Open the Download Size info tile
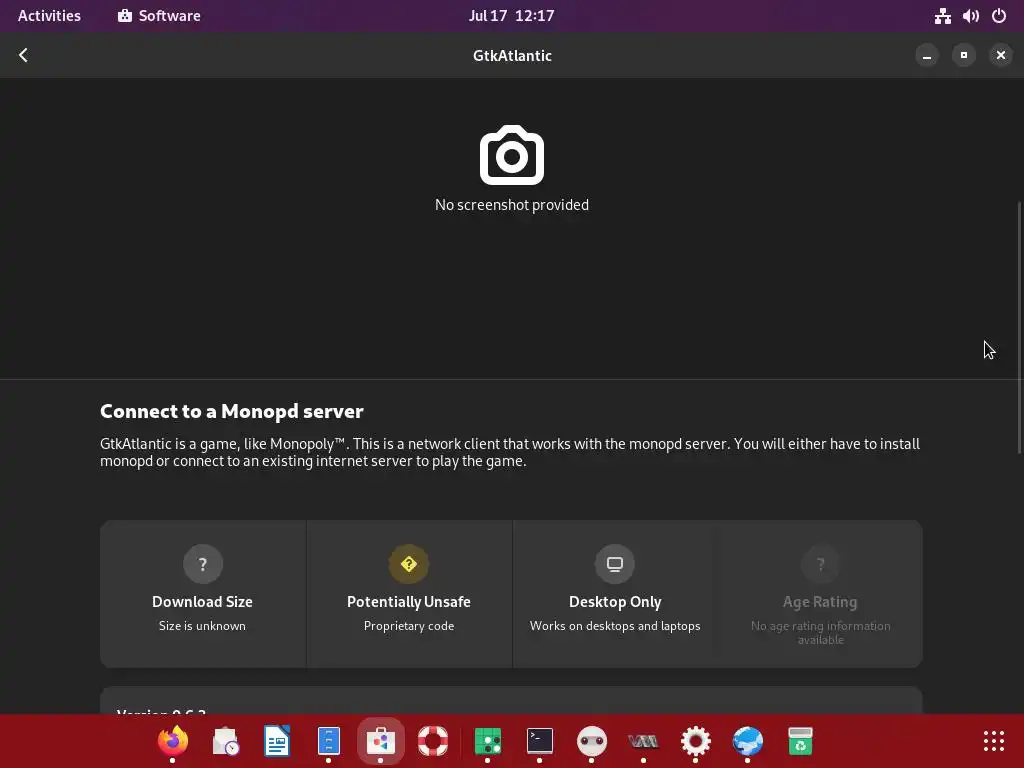This screenshot has height=768, width=1024. click(x=202, y=594)
